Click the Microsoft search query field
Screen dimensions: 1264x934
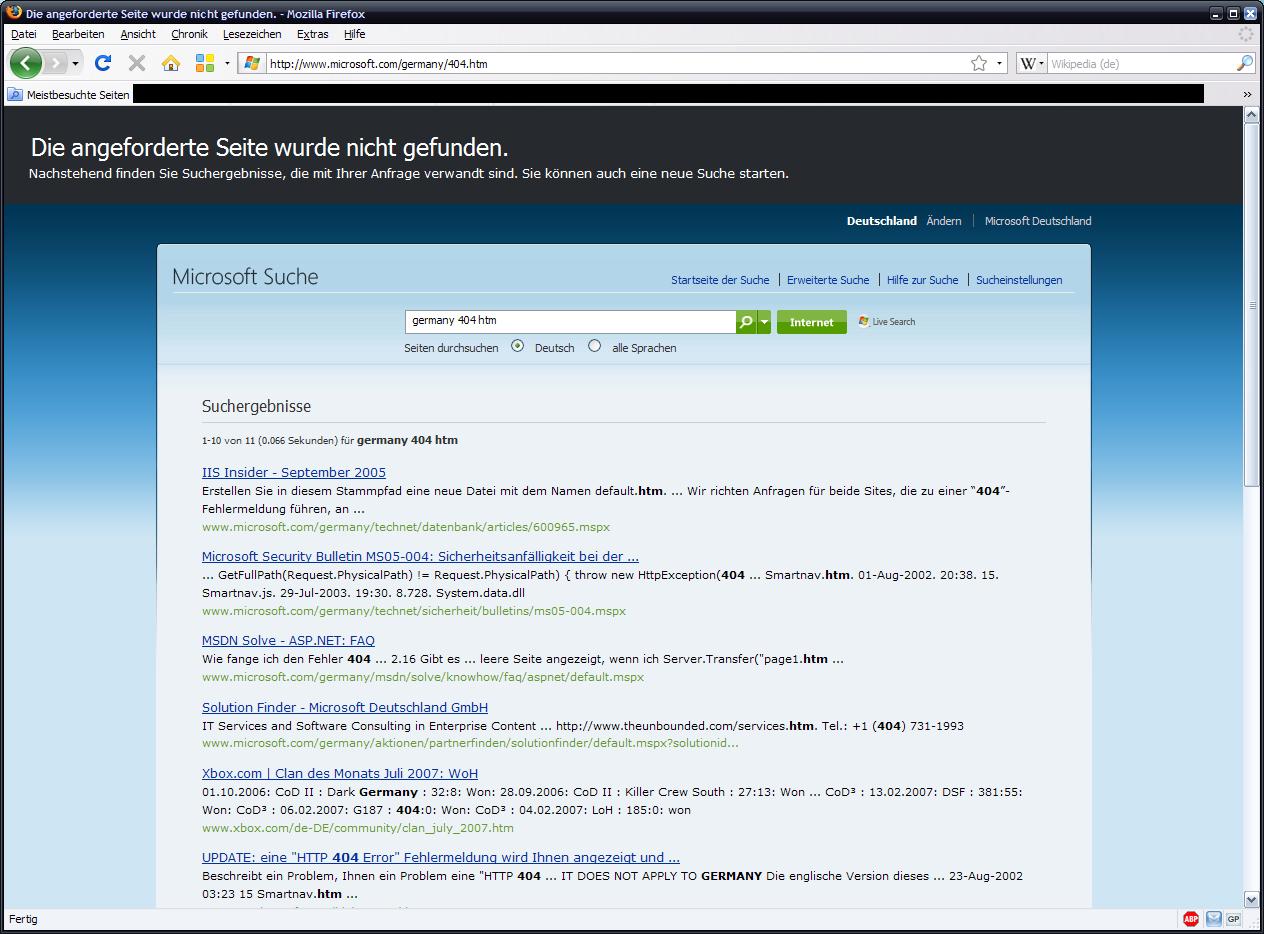[x=570, y=321]
